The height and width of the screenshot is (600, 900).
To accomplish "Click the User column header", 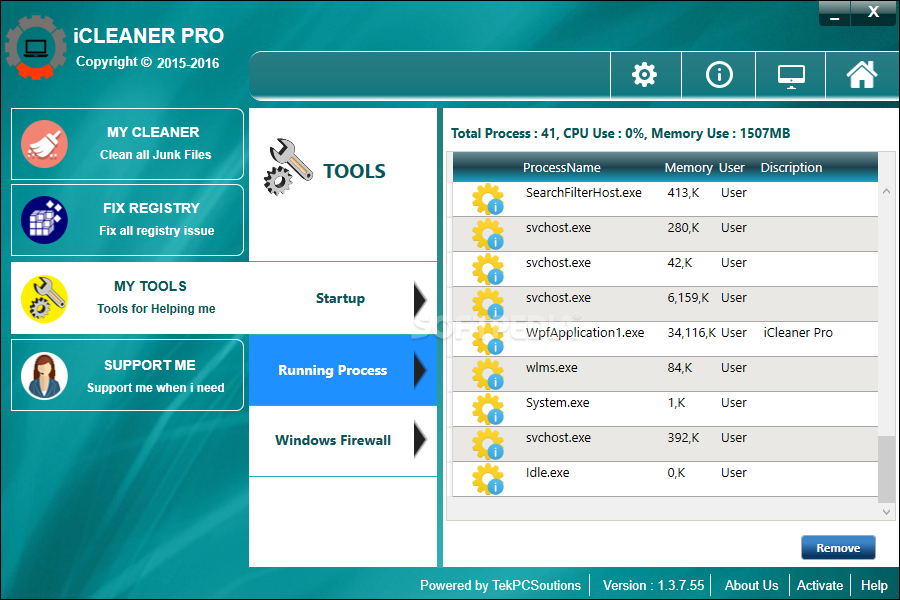I will pyautogui.click(x=732, y=168).
